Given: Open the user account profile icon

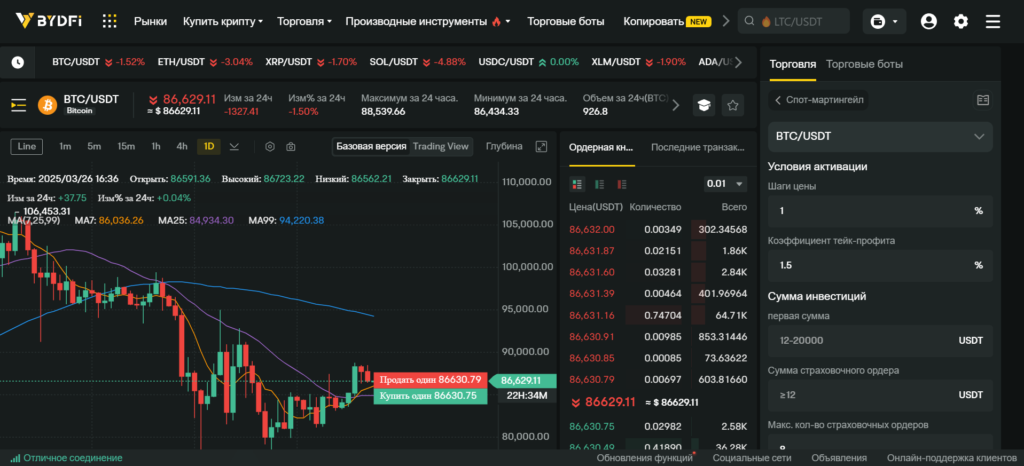Looking at the screenshot, I should point(929,21).
